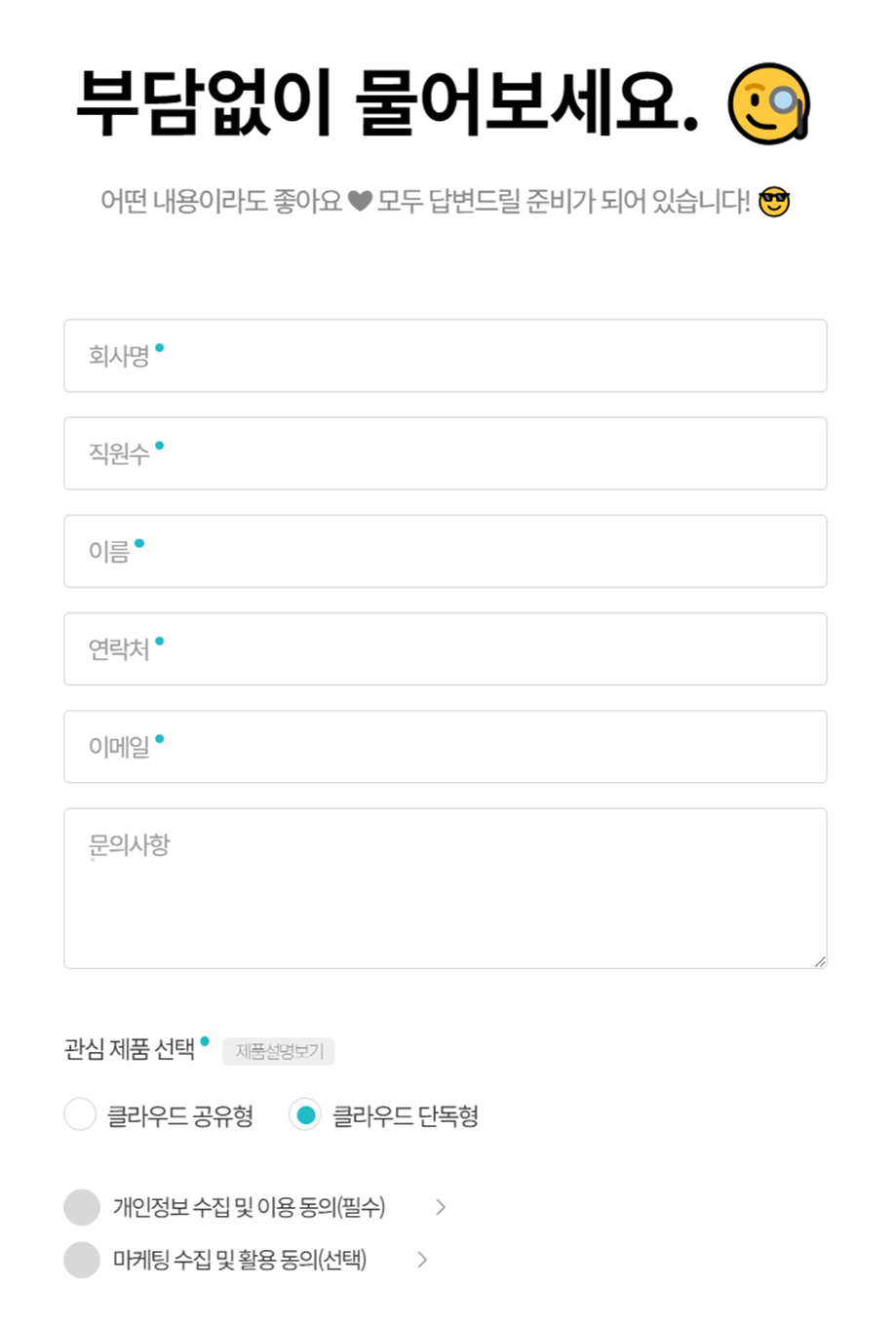This screenshot has width=896, height=1326.
Task: Focus the 직원수 employee count field
Action: tap(445, 453)
